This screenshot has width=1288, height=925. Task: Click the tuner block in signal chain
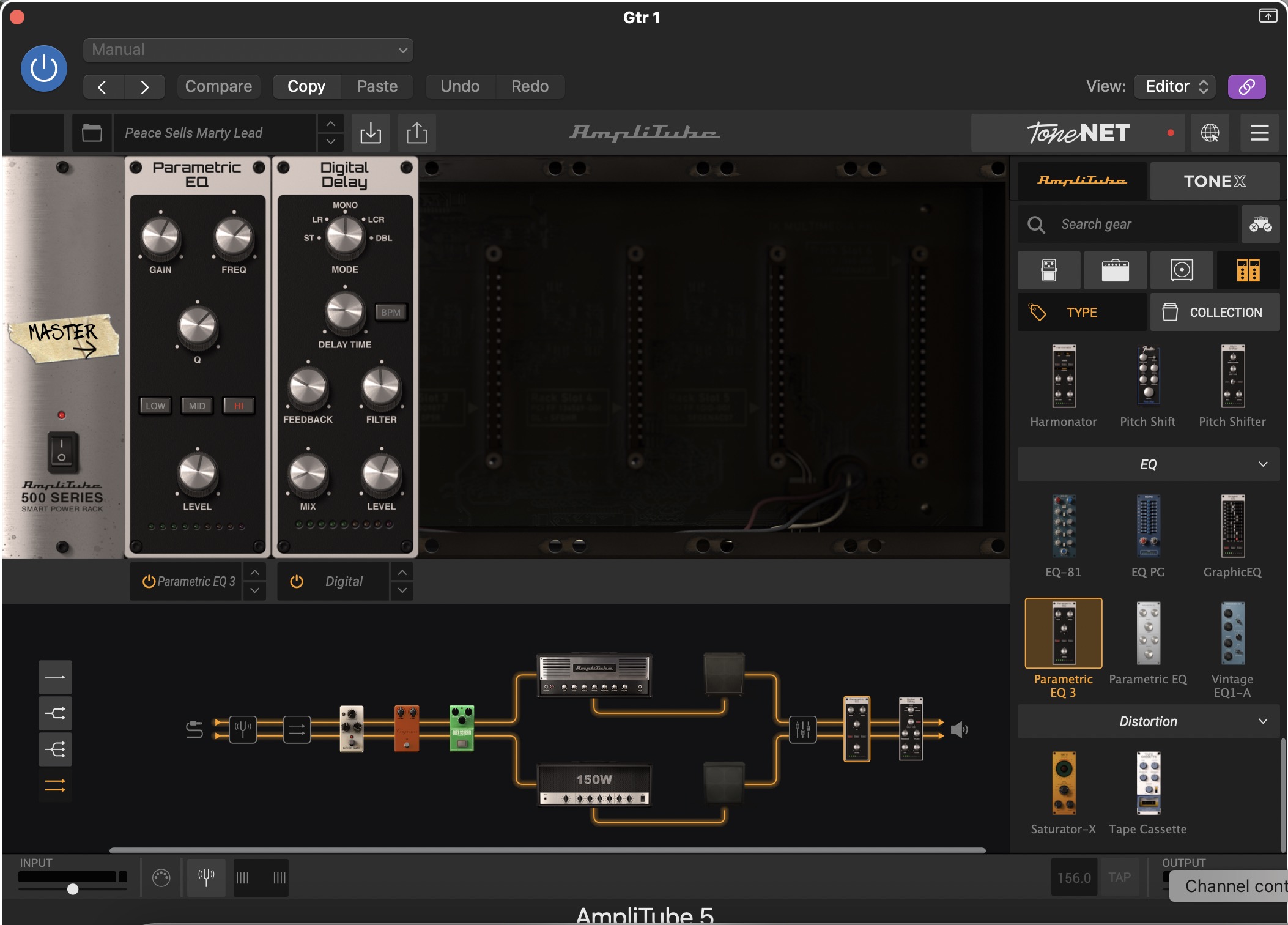point(243,729)
